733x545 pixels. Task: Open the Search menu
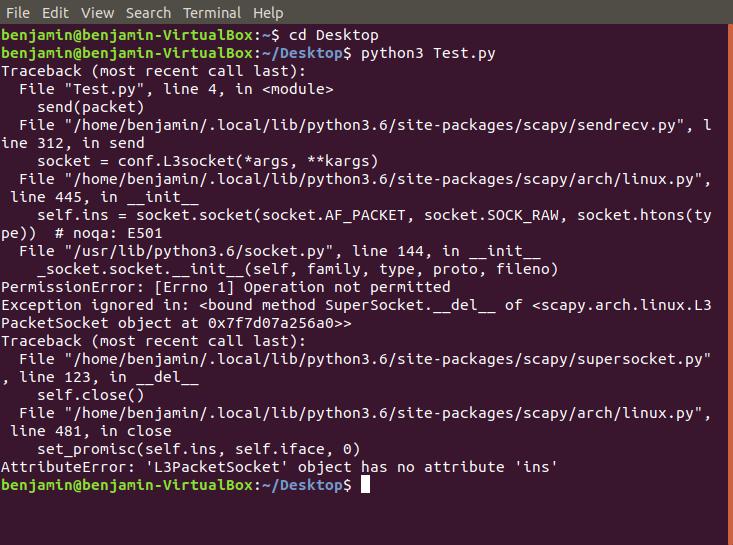148,13
